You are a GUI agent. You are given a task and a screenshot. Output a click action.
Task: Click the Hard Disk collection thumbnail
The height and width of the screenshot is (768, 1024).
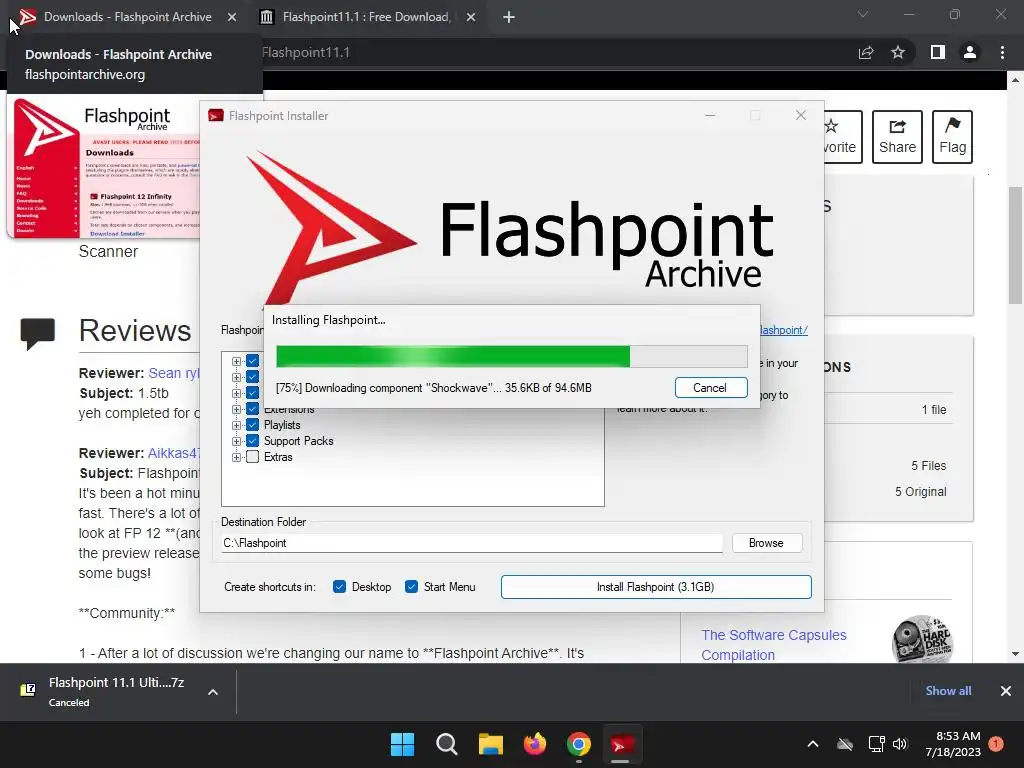(922, 639)
